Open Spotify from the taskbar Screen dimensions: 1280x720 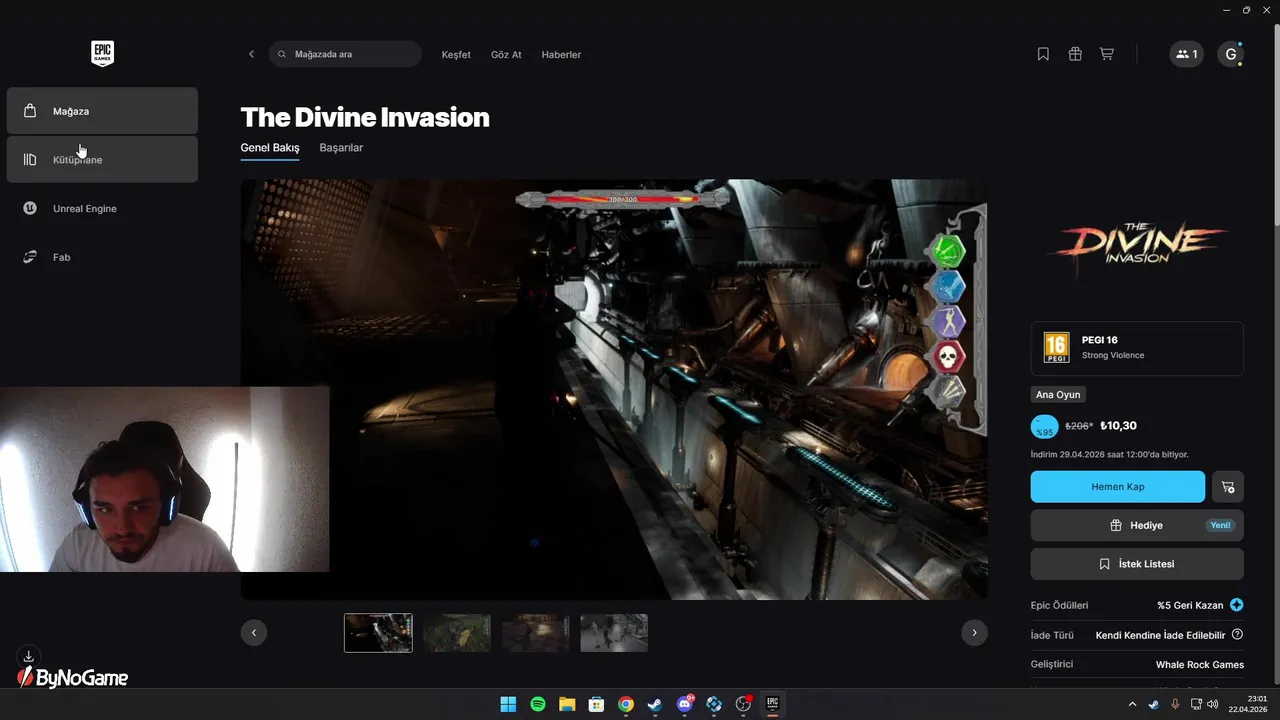pos(538,704)
